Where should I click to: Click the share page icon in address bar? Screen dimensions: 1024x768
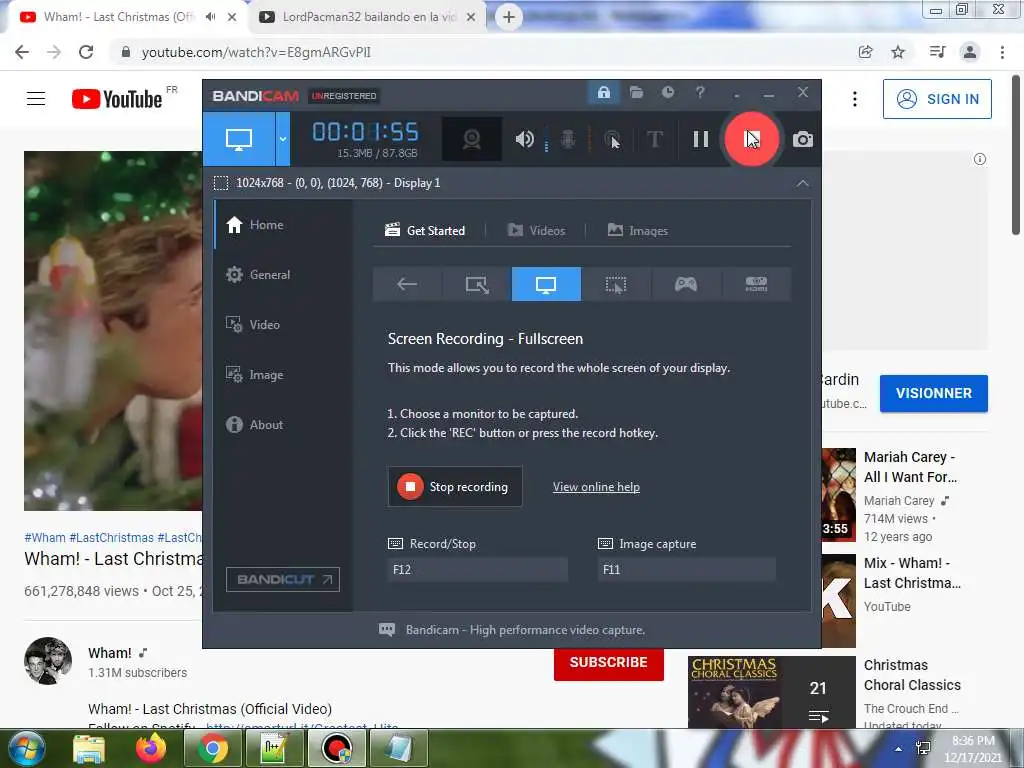click(x=865, y=52)
